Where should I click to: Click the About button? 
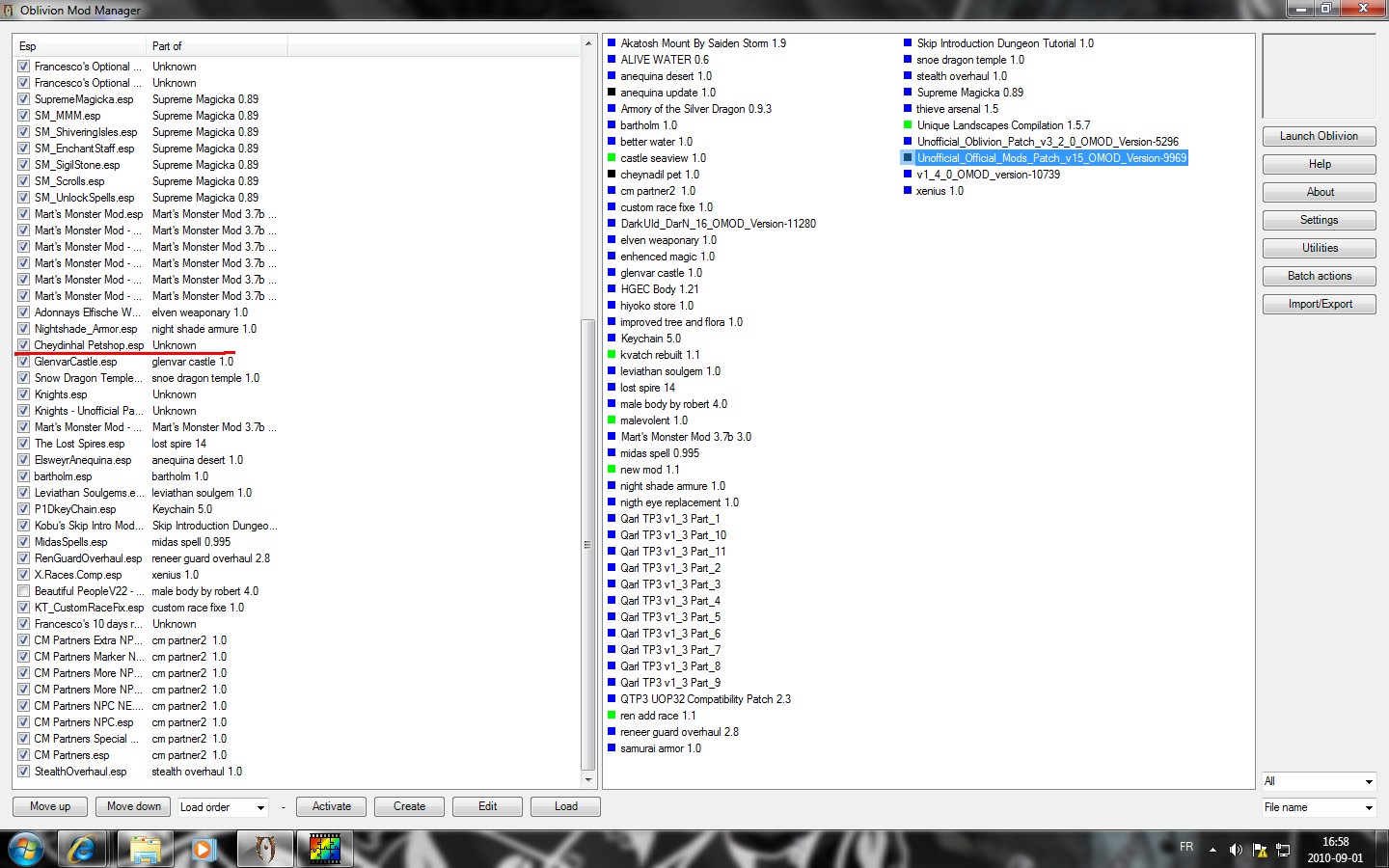click(1319, 193)
